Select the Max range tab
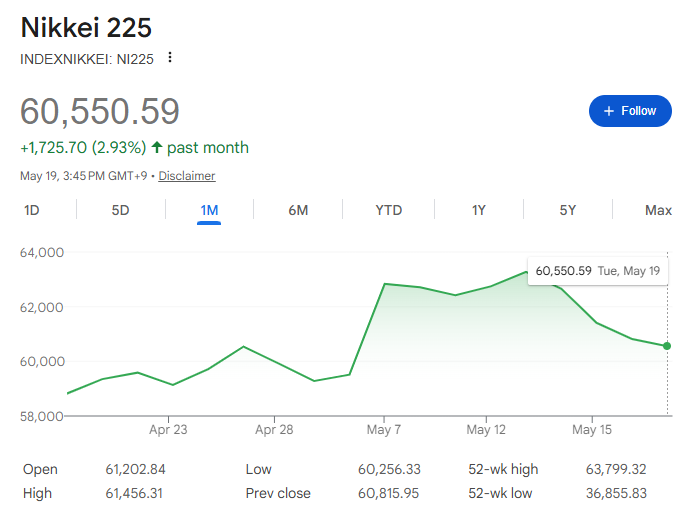The height and width of the screenshot is (521, 686). tap(658, 210)
